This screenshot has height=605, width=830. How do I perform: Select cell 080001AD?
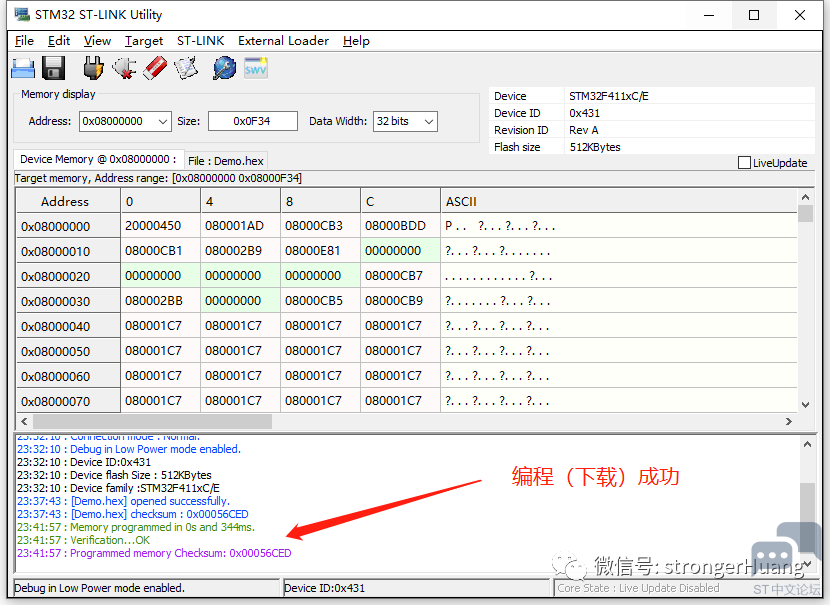[x=240, y=226]
